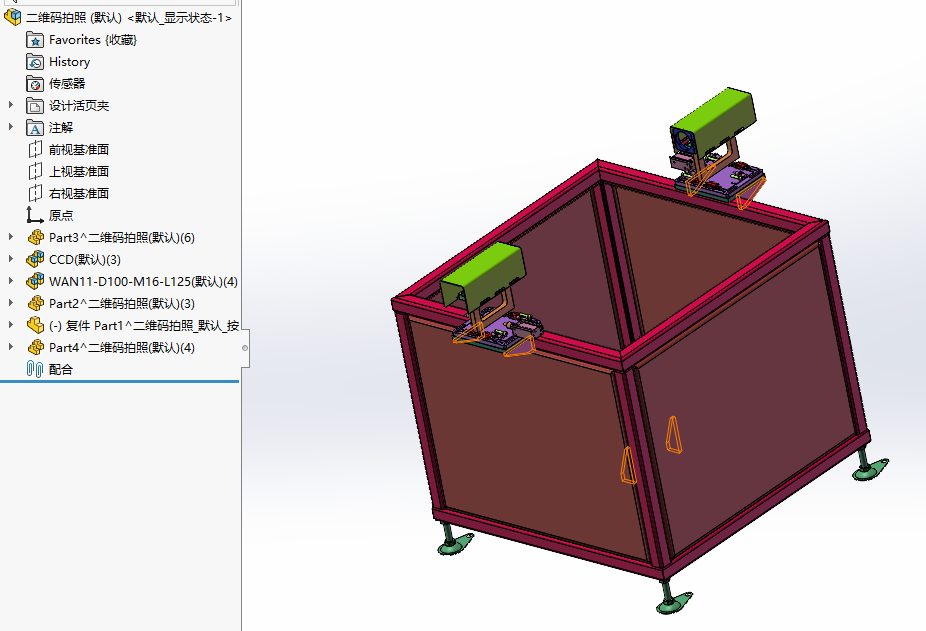This screenshot has height=631, width=926.
Task: Select the 右视基准面 plane icon
Action: coord(35,193)
